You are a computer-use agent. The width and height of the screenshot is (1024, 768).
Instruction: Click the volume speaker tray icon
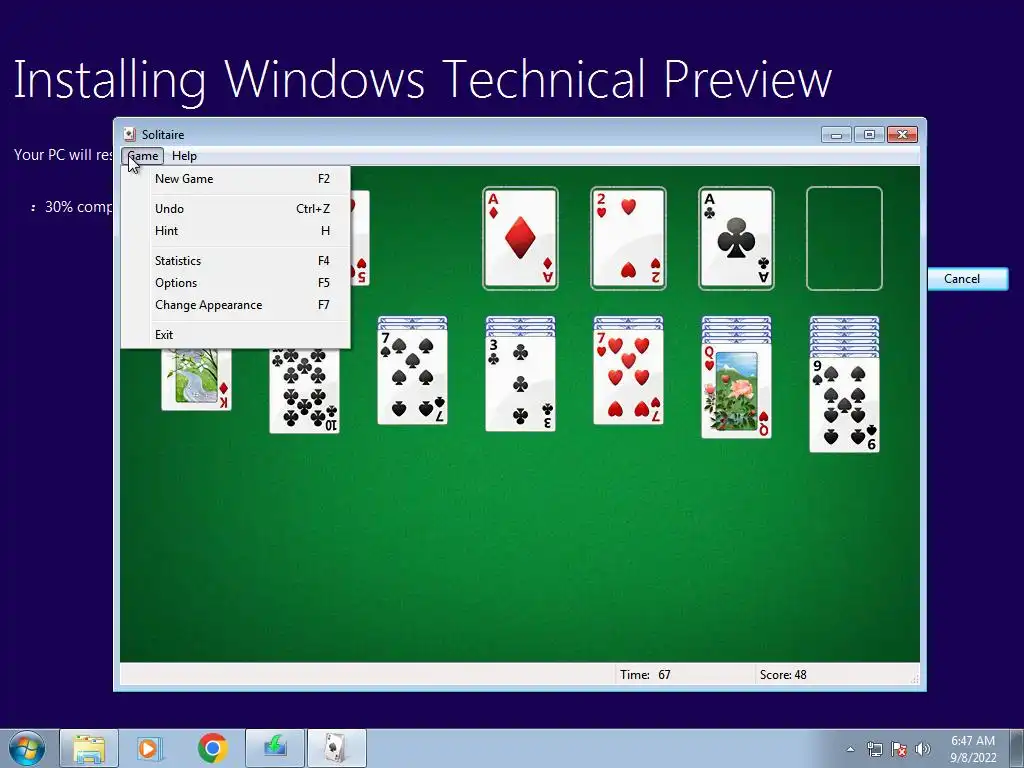(922, 749)
